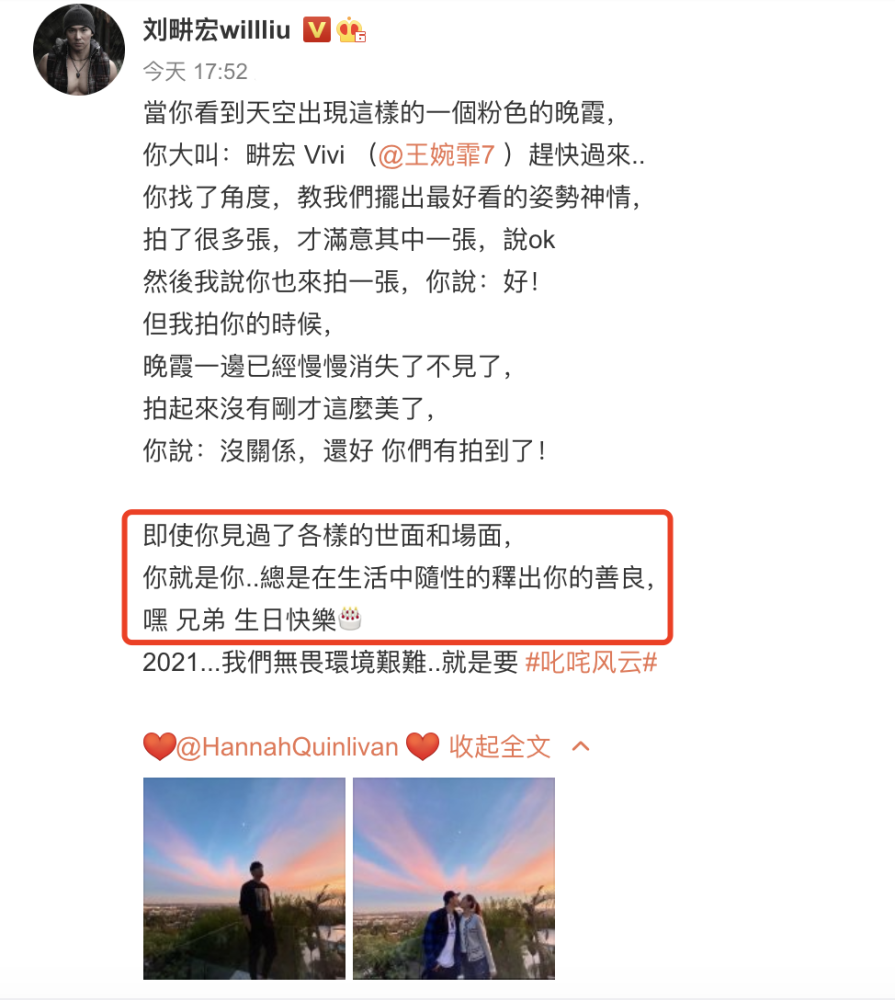Click the red heart before @HannahQuinlivan
This screenshot has height=1000, width=895.
pos(159,747)
